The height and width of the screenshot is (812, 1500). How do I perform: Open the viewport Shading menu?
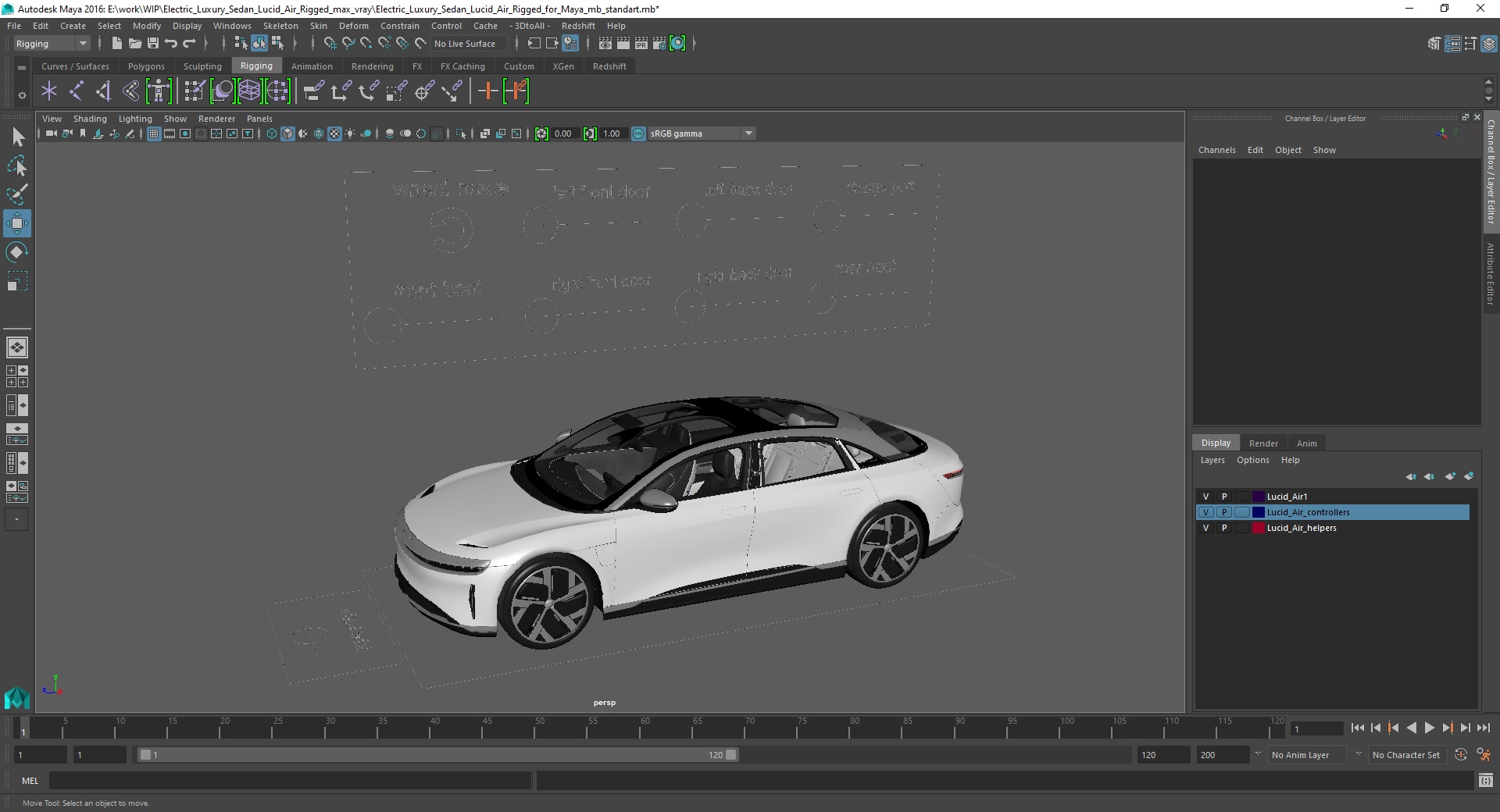[90, 119]
